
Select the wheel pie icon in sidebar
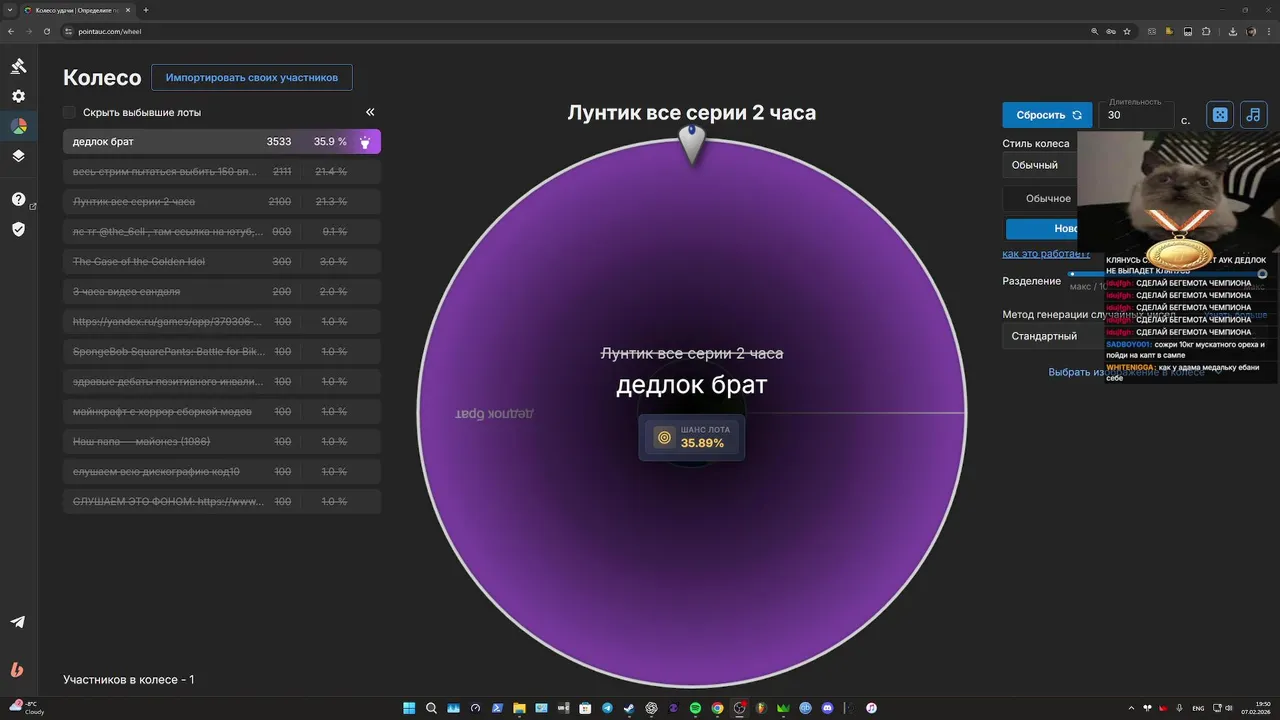18,126
